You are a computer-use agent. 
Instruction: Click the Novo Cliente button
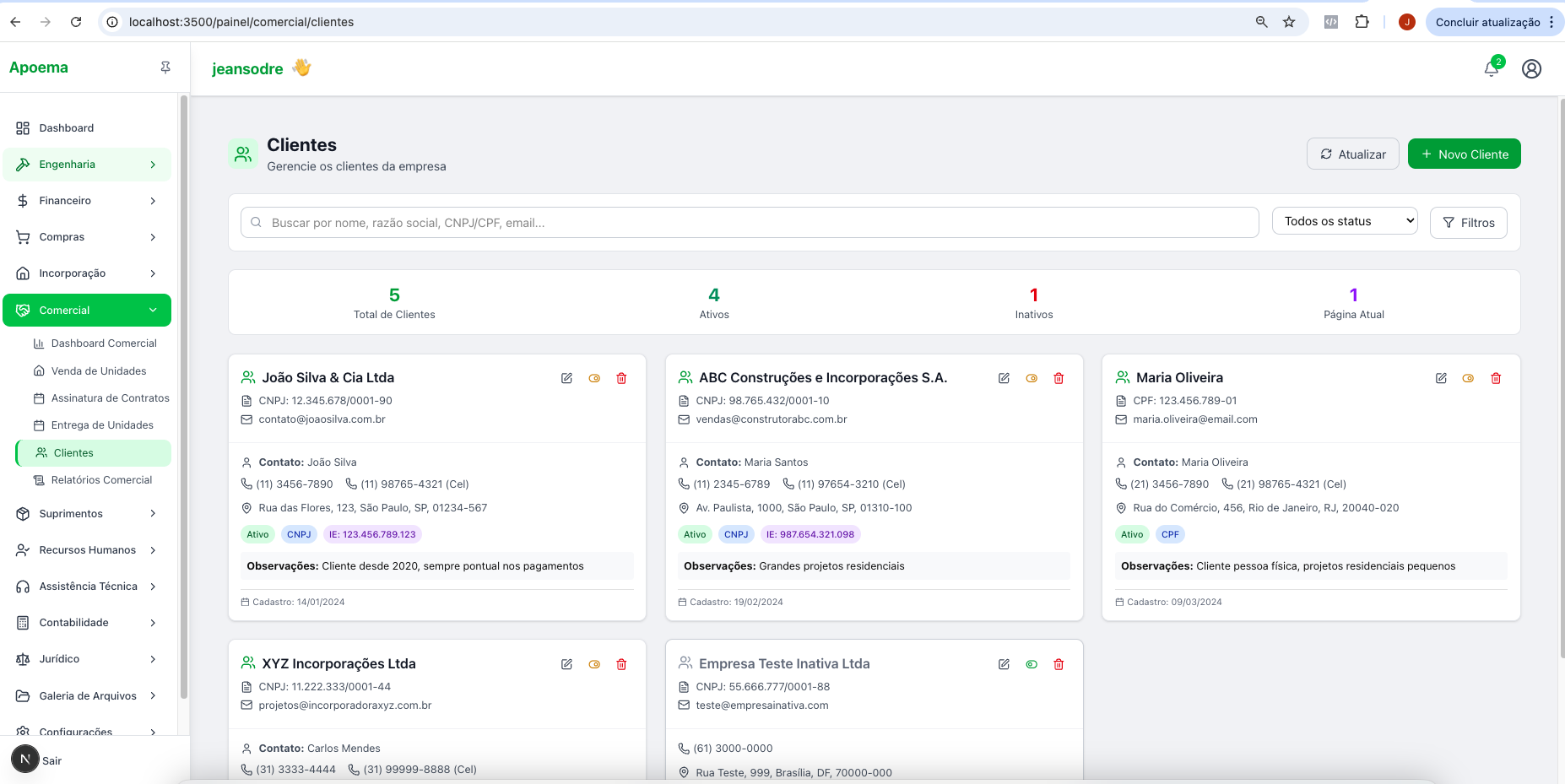point(1464,154)
